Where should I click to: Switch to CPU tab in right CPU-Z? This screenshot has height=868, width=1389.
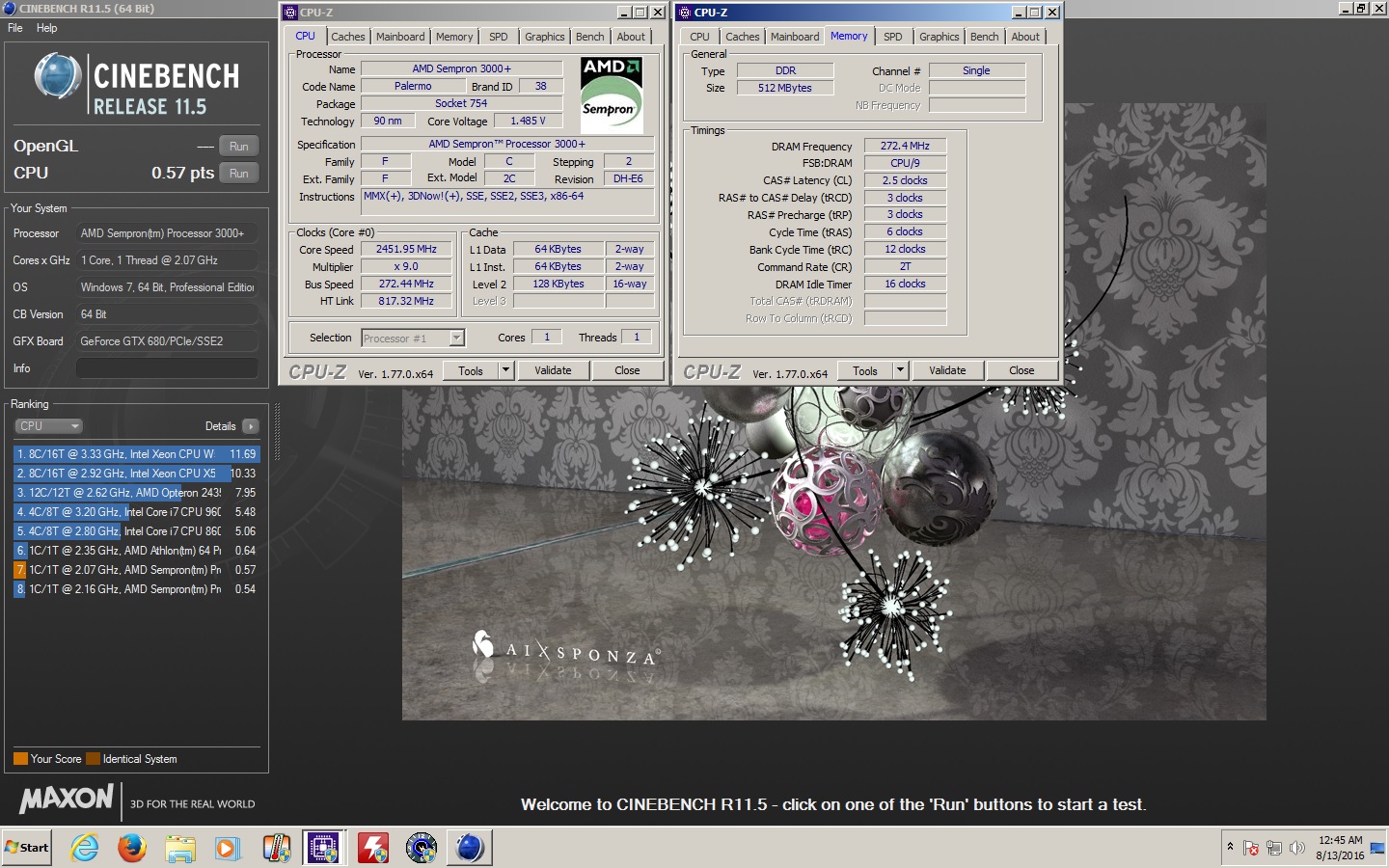[x=700, y=37]
